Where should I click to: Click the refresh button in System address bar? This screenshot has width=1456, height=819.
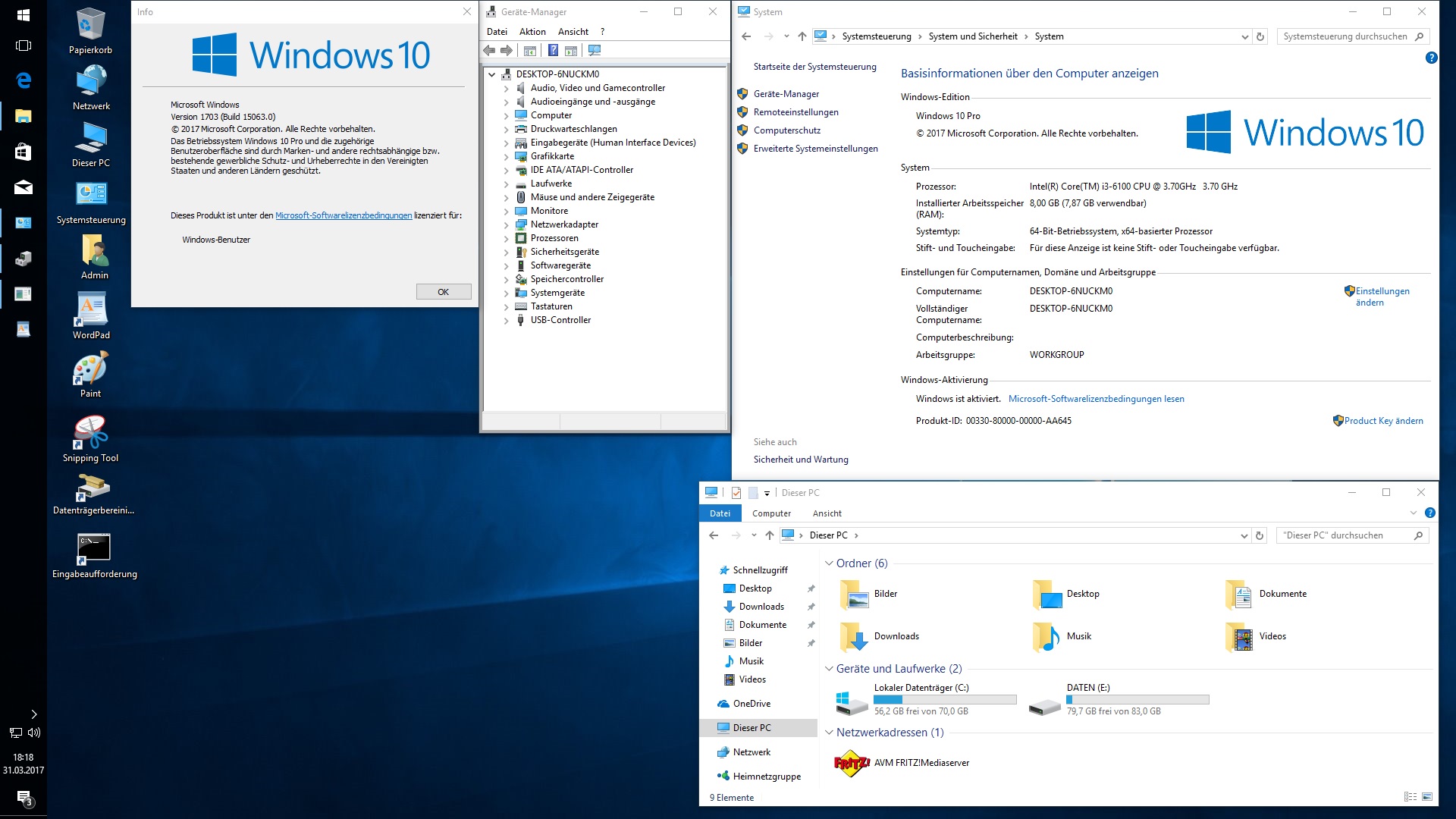(1260, 36)
